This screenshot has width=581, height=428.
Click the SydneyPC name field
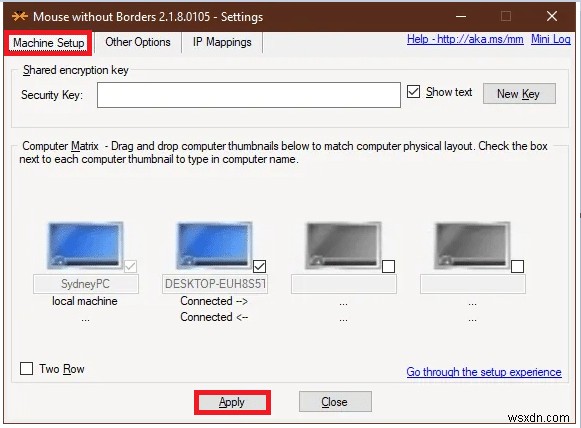[x=86, y=284]
